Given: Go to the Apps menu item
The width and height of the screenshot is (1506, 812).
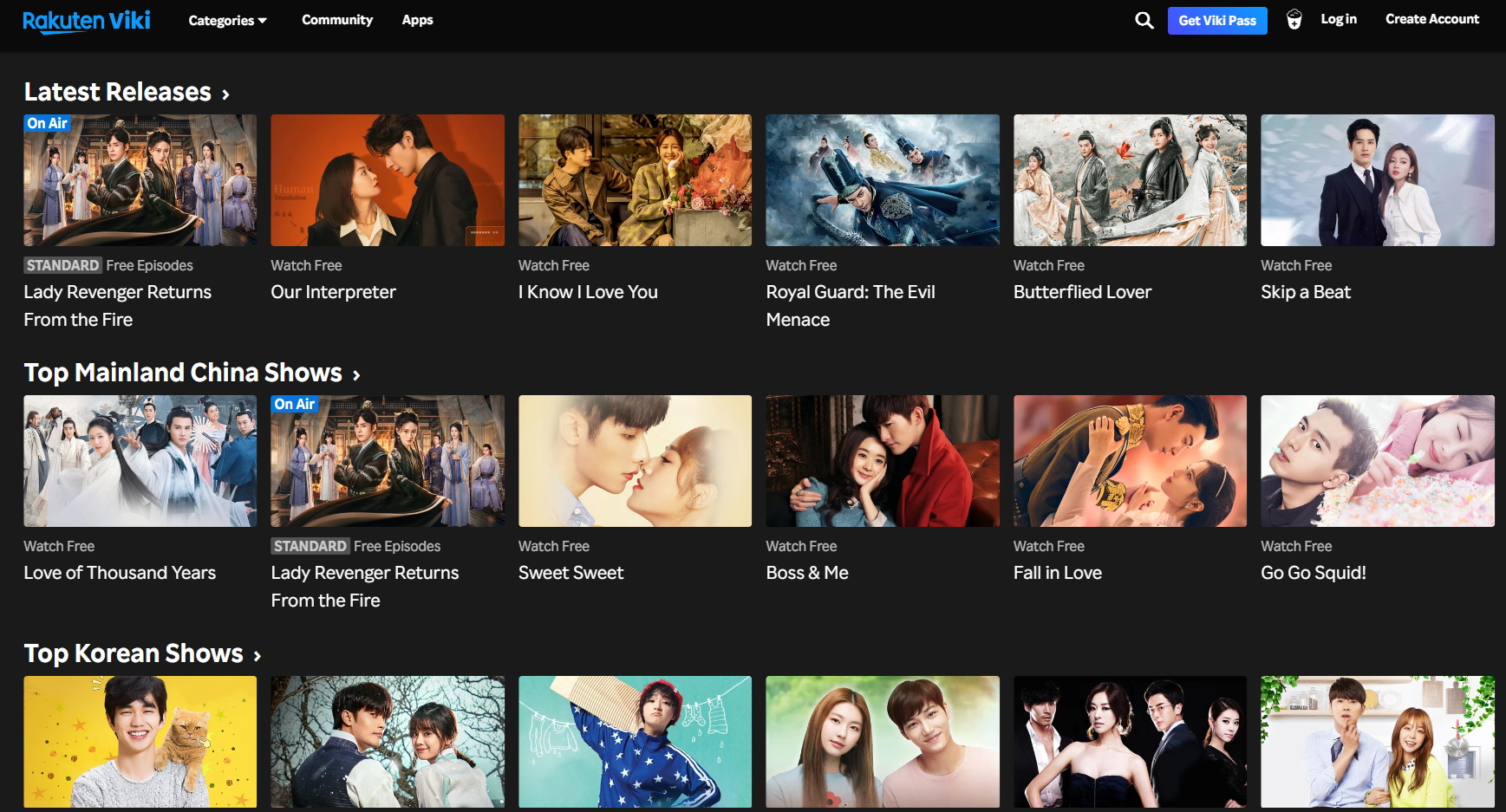Looking at the screenshot, I should (x=417, y=20).
